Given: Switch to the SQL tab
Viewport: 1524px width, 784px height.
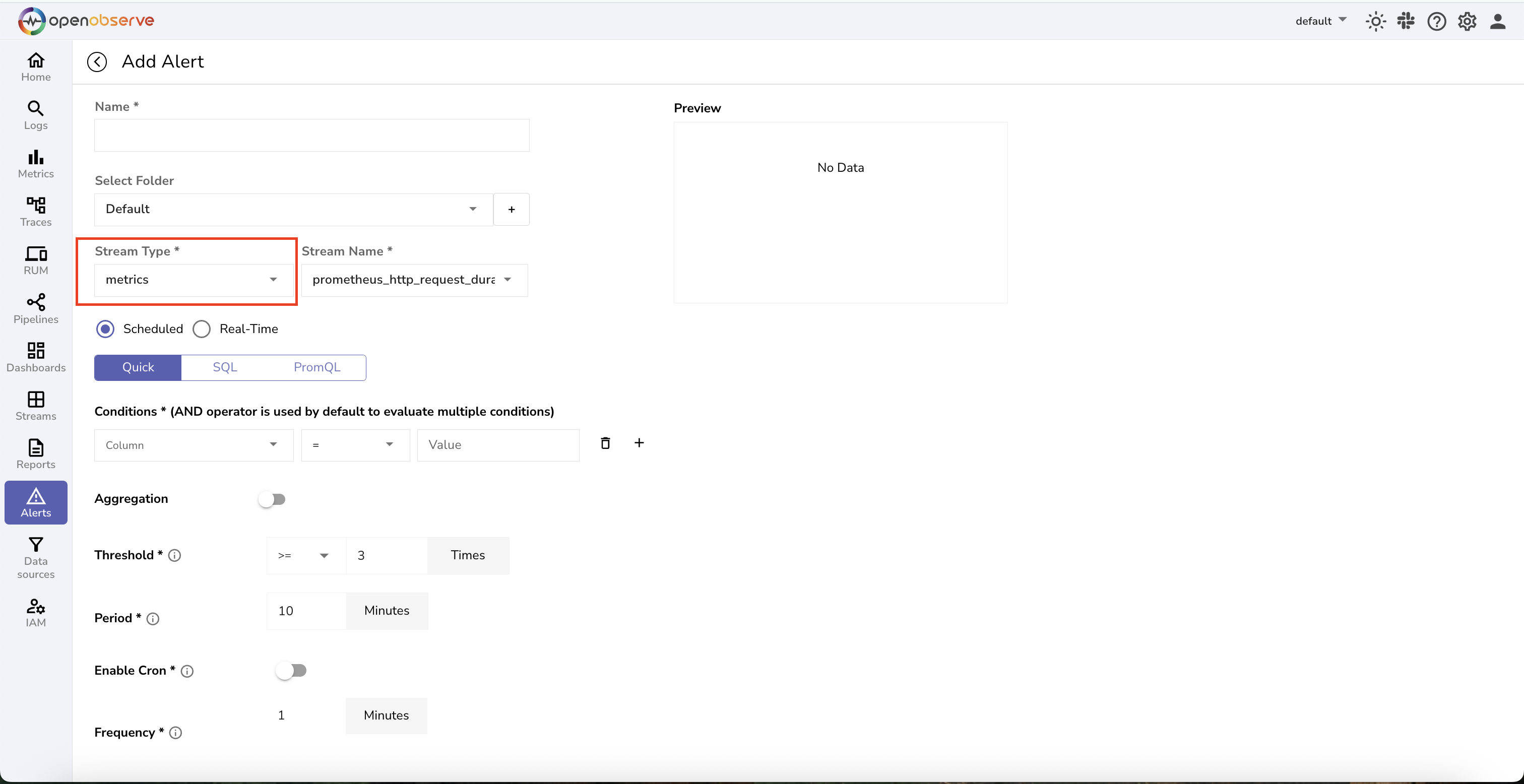Looking at the screenshot, I should click(x=225, y=367).
